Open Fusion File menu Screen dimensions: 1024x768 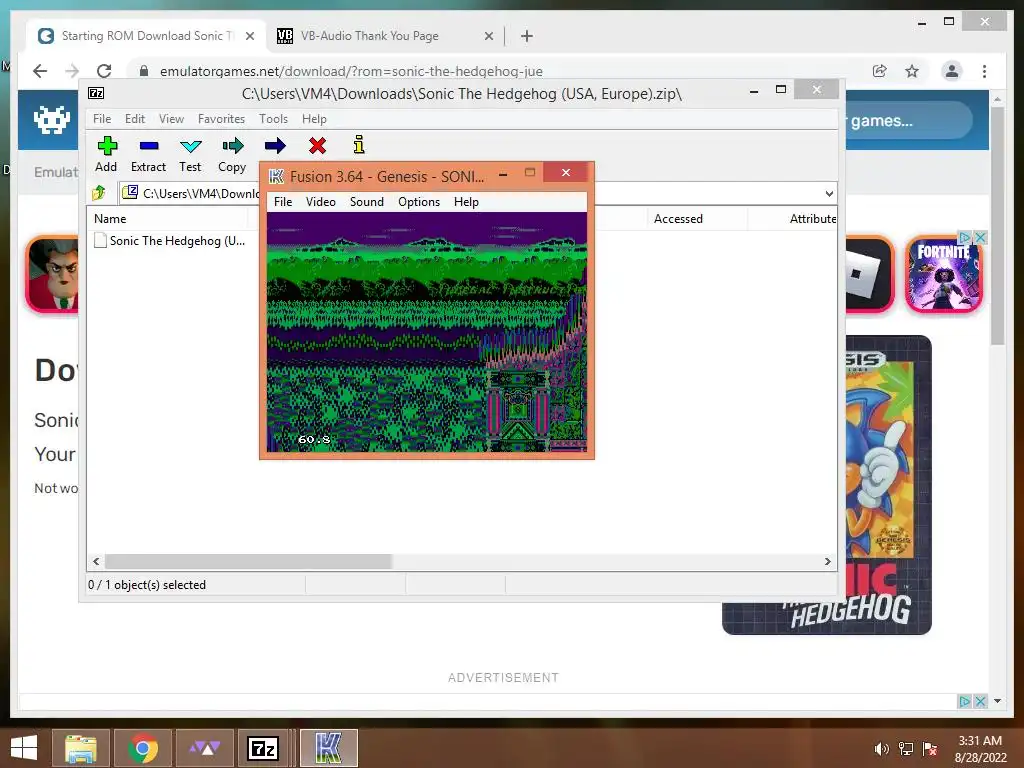coord(283,202)
